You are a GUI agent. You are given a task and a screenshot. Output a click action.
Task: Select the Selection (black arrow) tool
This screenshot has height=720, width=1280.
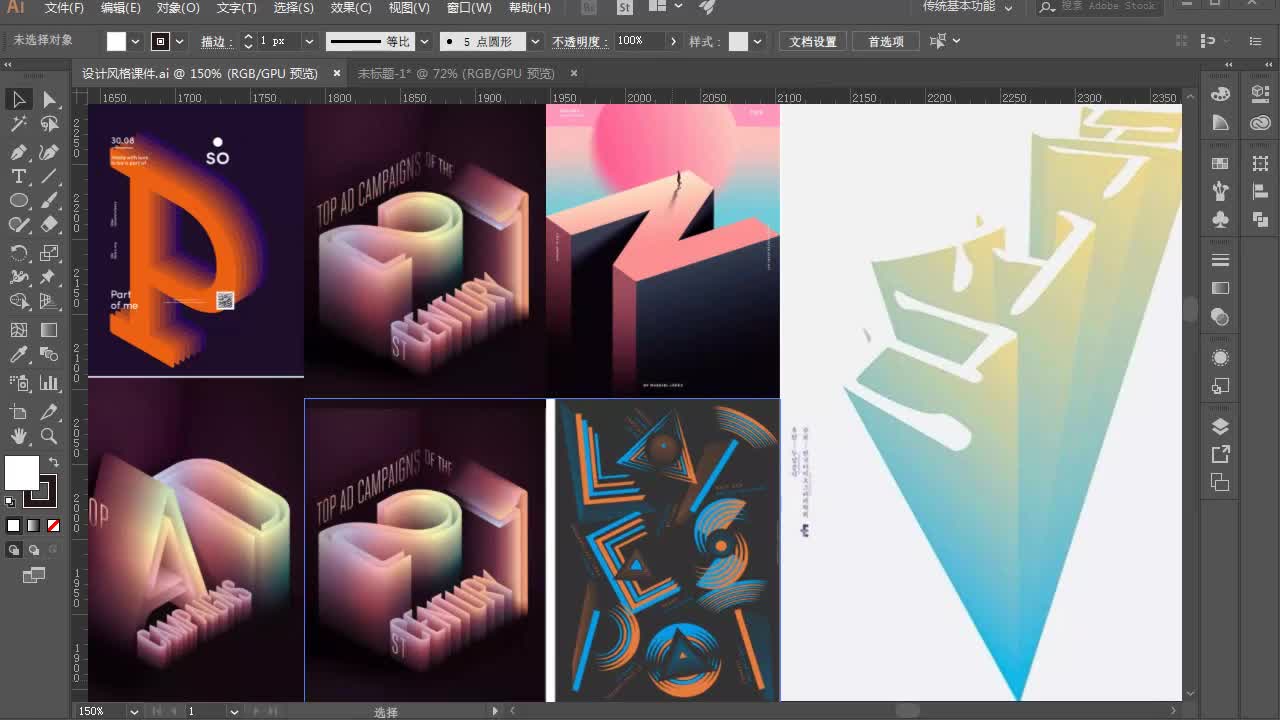click(18, 99)
